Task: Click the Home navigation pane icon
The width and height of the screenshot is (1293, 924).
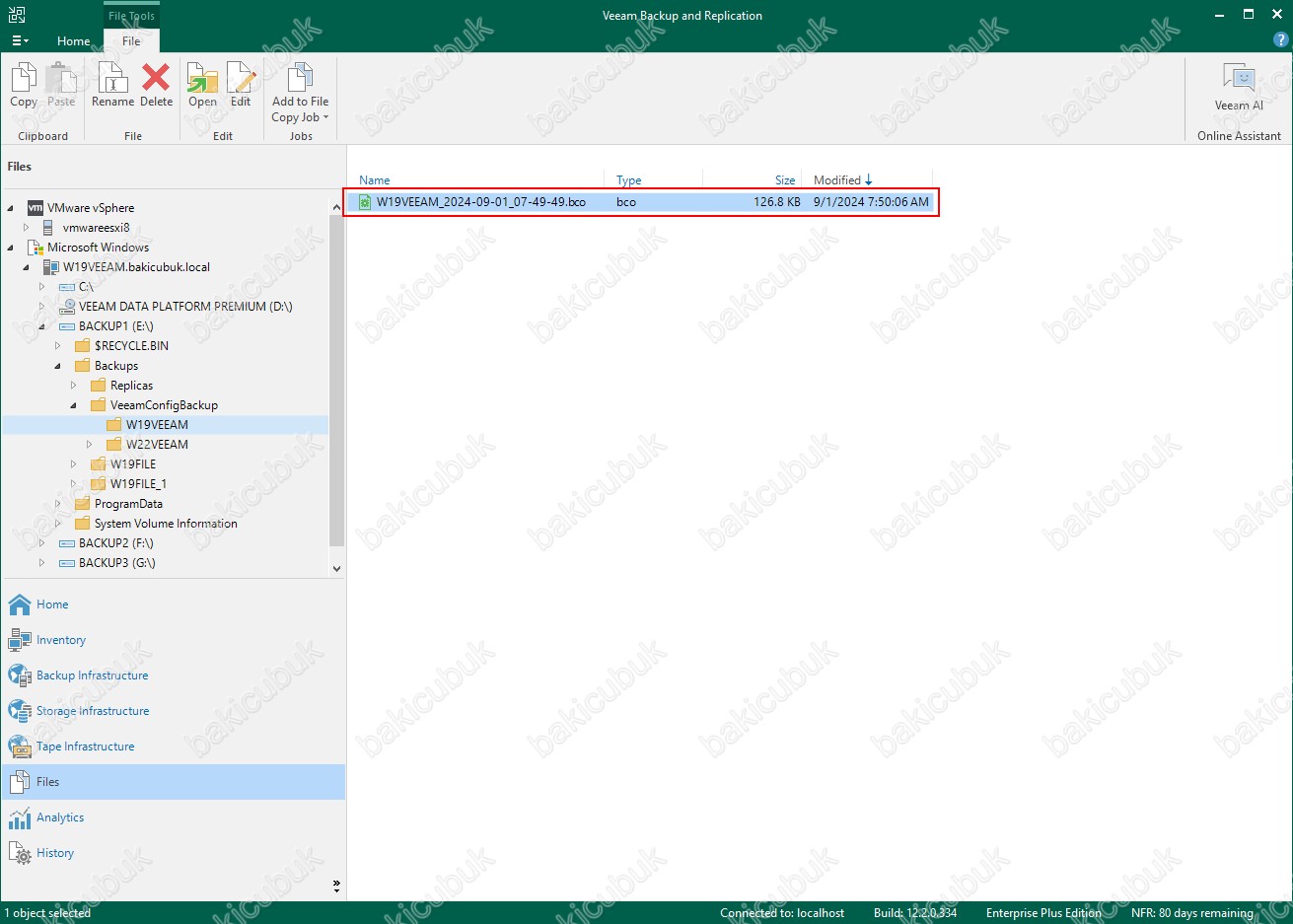Action: click(x=20, y=604)
